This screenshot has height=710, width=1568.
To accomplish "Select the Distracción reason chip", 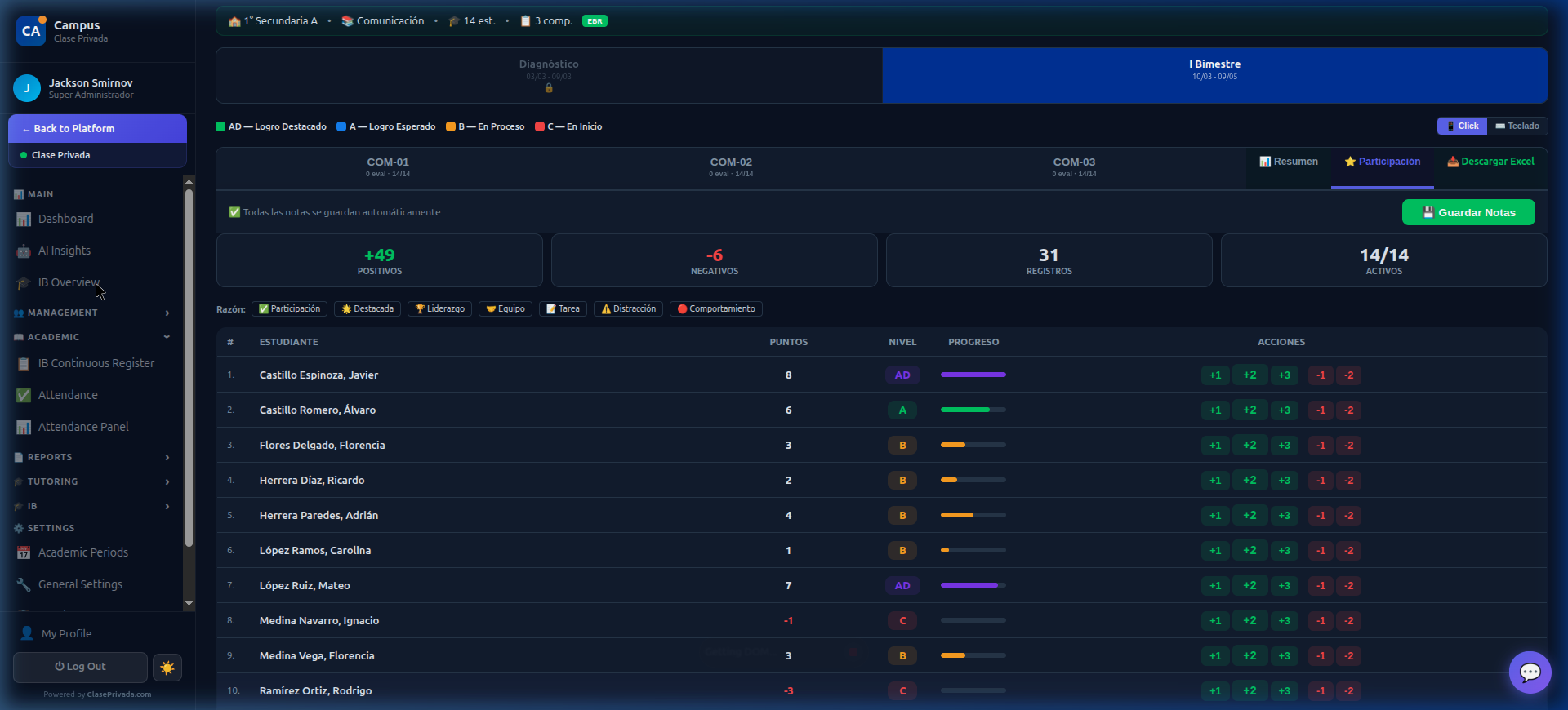I will pyautogui.click(x=629, y=309).
